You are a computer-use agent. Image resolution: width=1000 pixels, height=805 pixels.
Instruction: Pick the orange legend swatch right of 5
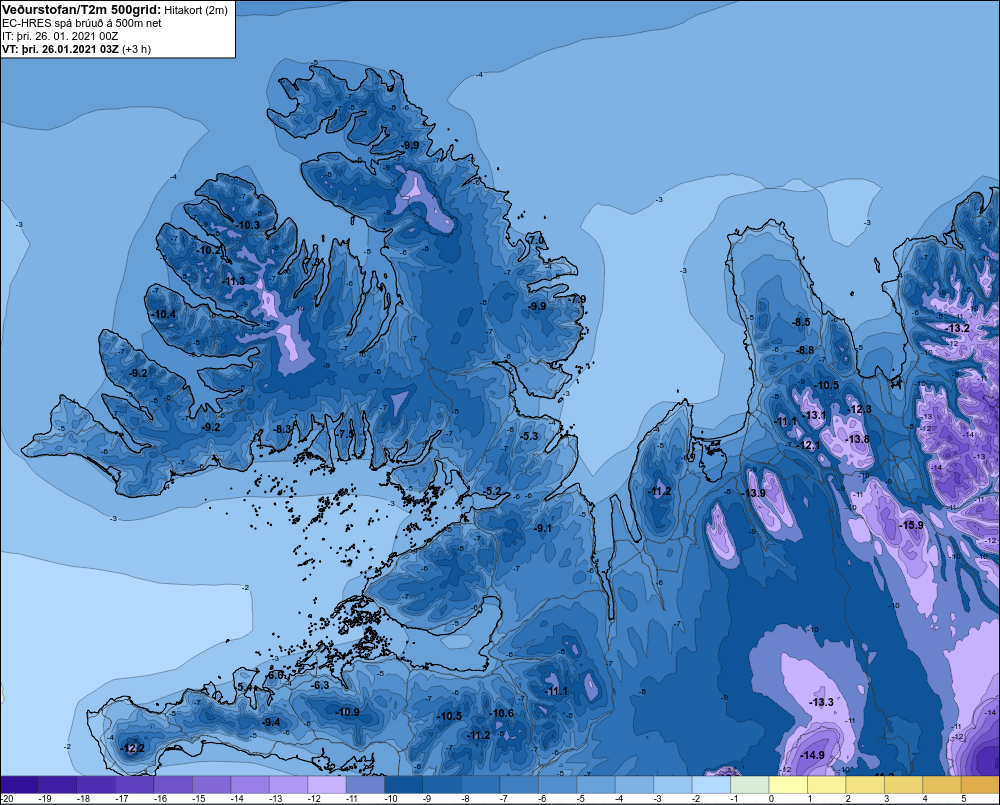click(x=981, y=784)
